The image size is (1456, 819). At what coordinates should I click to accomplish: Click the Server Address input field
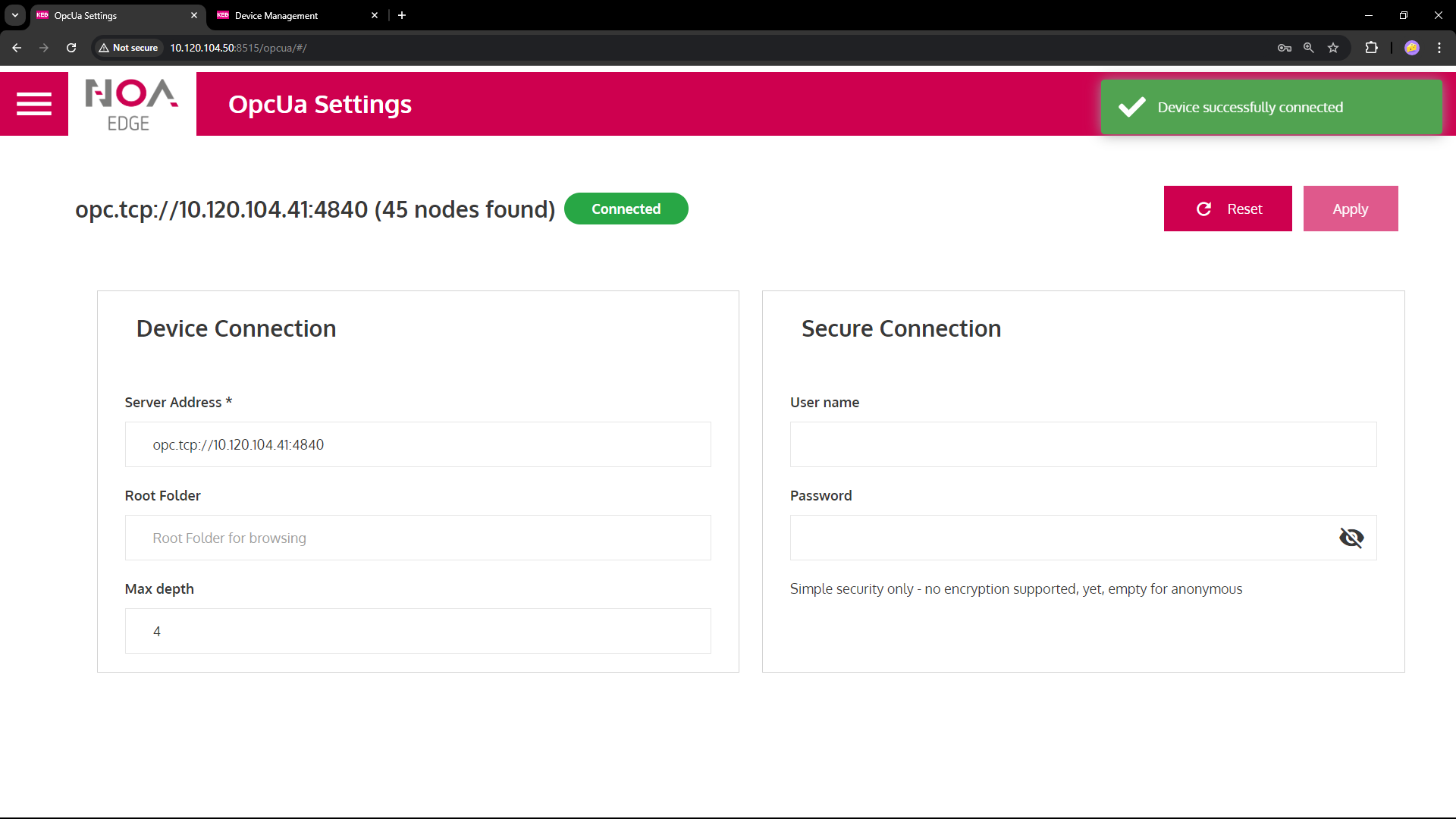click(x=417, y=444)
